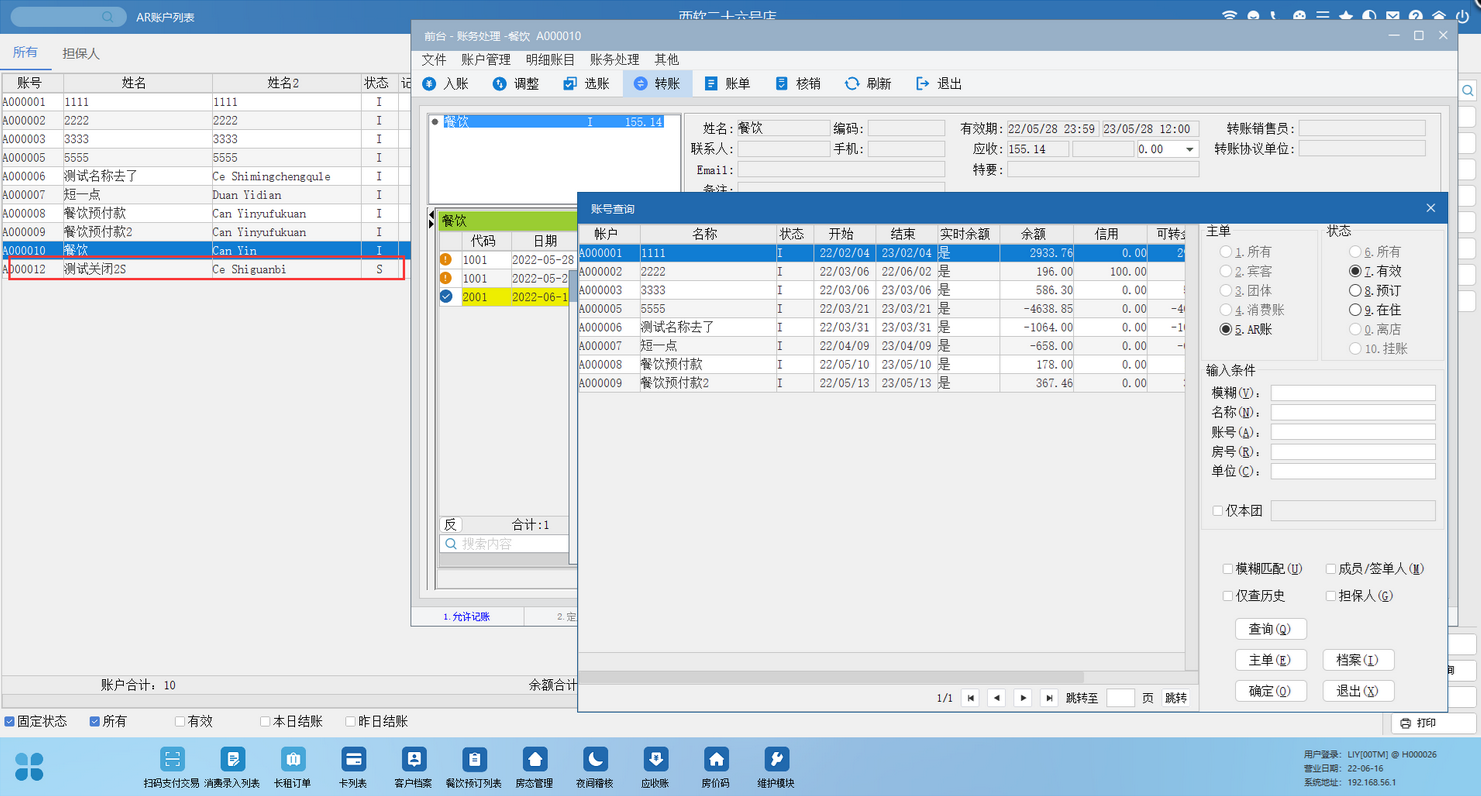The height and width of the screenshot is (796, 1481).
Task: Click the Wi-Fi signal icon in header
Action: click(1230, 16)
